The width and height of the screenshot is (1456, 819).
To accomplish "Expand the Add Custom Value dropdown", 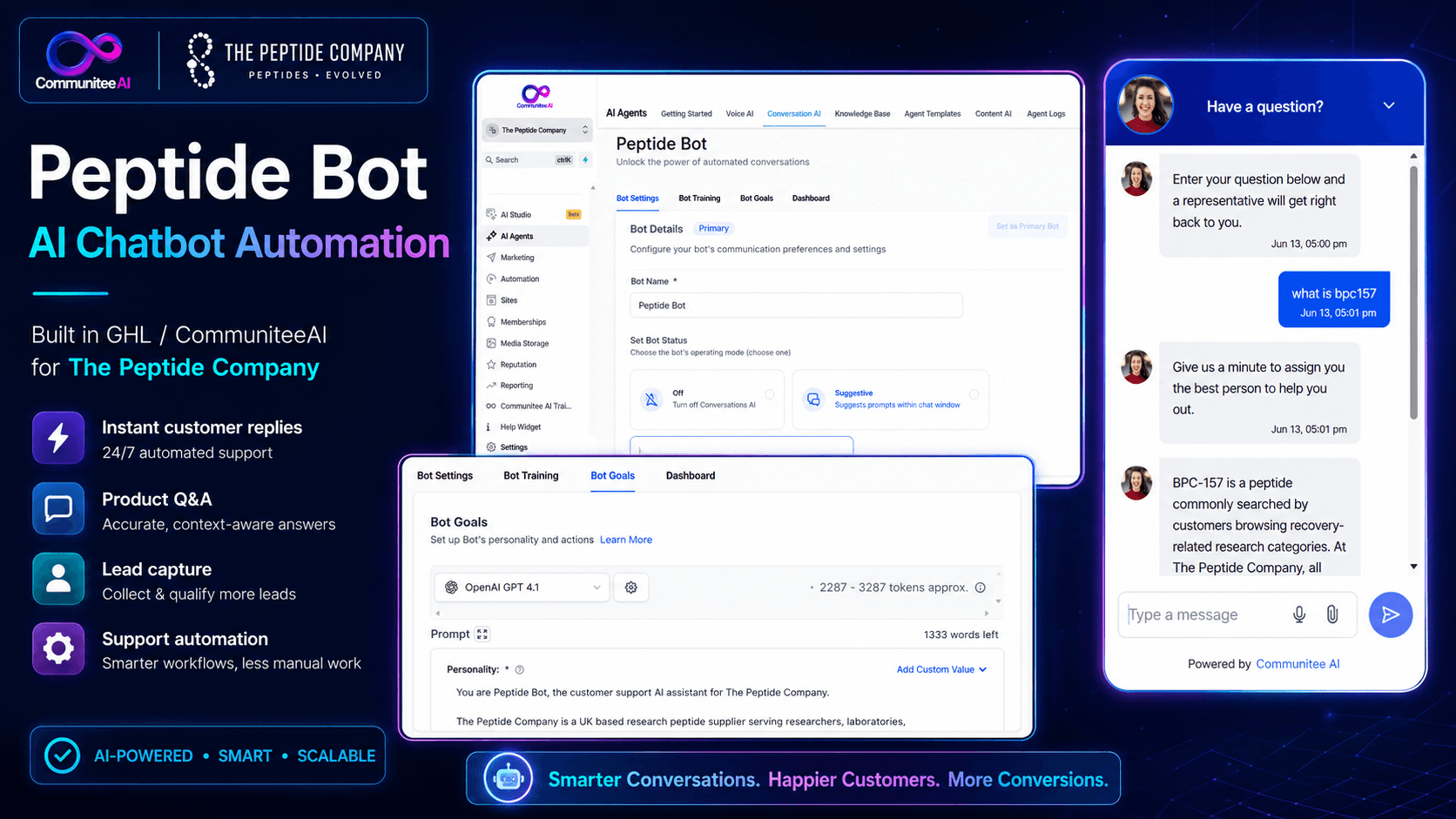I will [x=941, y=670].
